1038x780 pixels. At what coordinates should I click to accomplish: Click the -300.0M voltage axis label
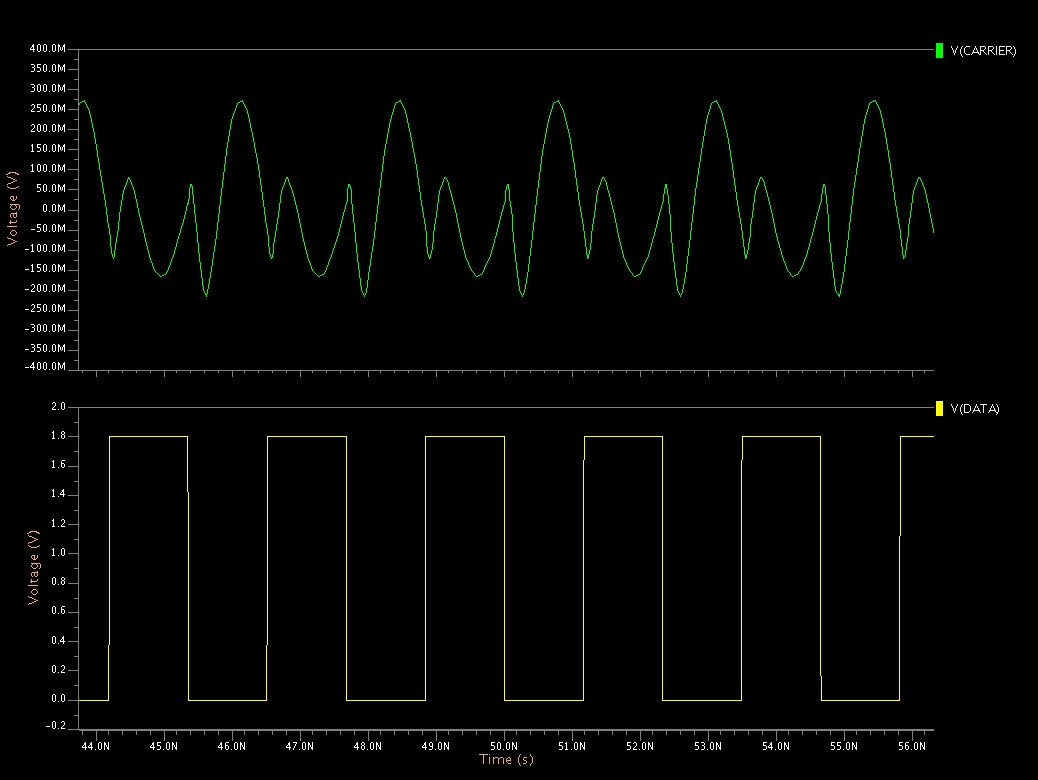pos(45,328)
